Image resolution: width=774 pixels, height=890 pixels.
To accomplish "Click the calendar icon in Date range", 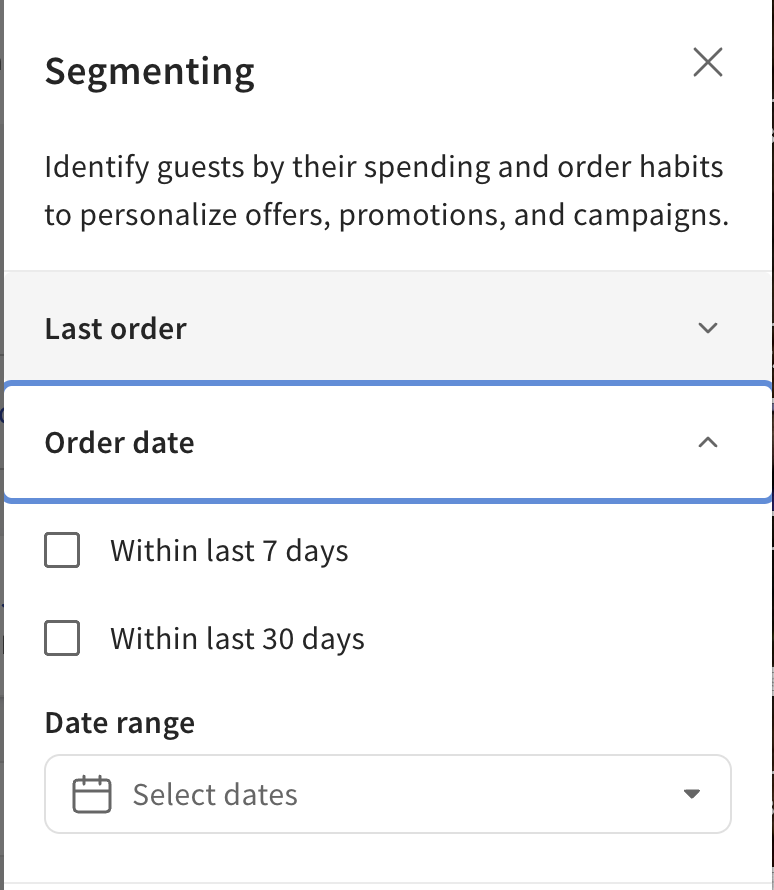I will point(92,795).
